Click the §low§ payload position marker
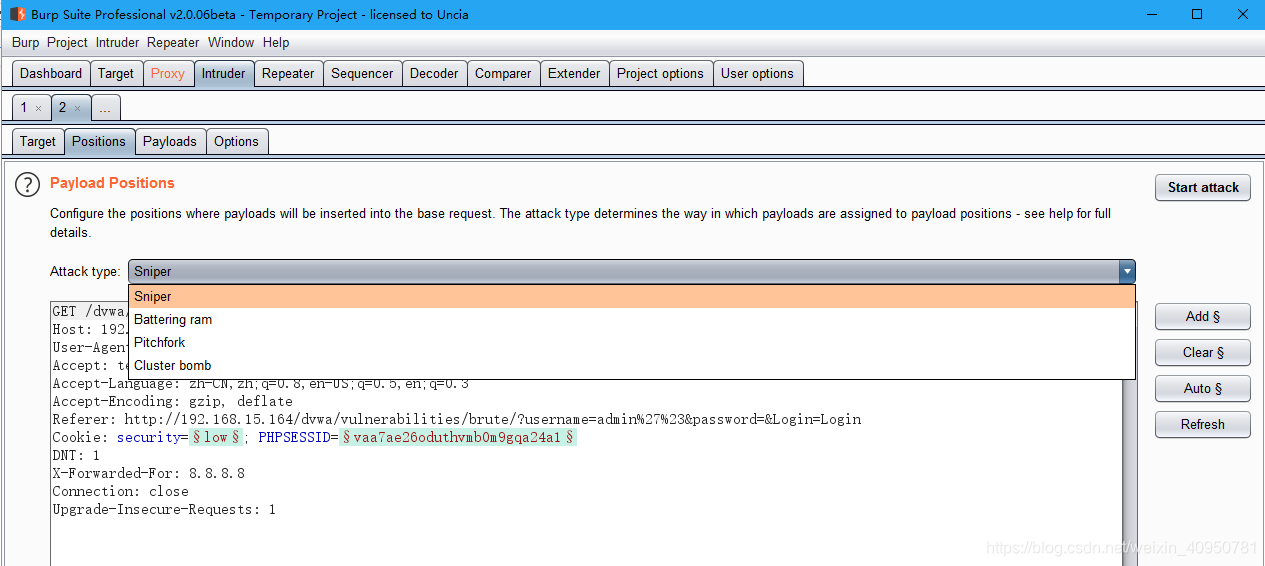Image resolution: width=1265 pixels, height=566 pixels. [216, 437]
